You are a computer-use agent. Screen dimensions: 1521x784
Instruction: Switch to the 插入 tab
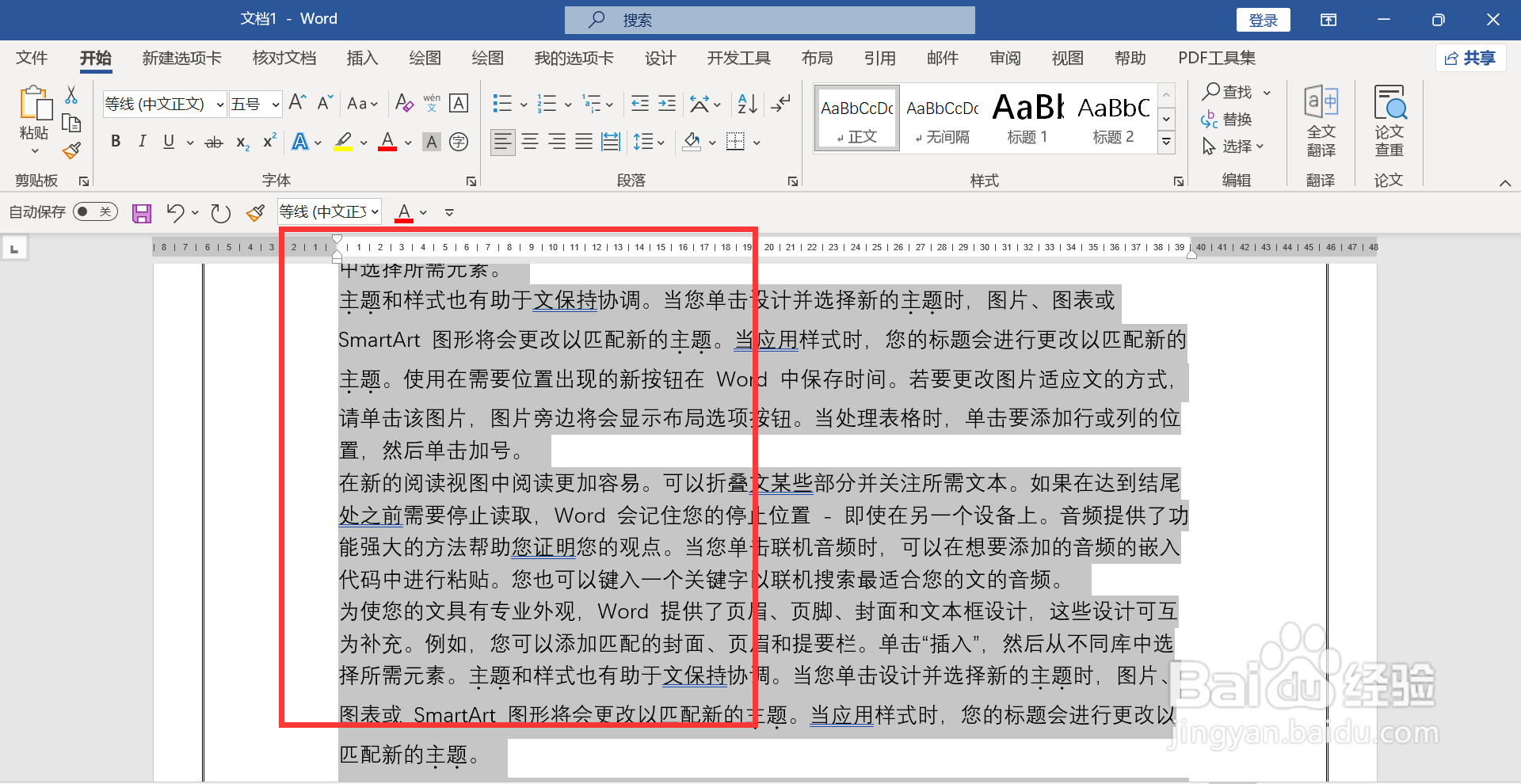(362, 58)
